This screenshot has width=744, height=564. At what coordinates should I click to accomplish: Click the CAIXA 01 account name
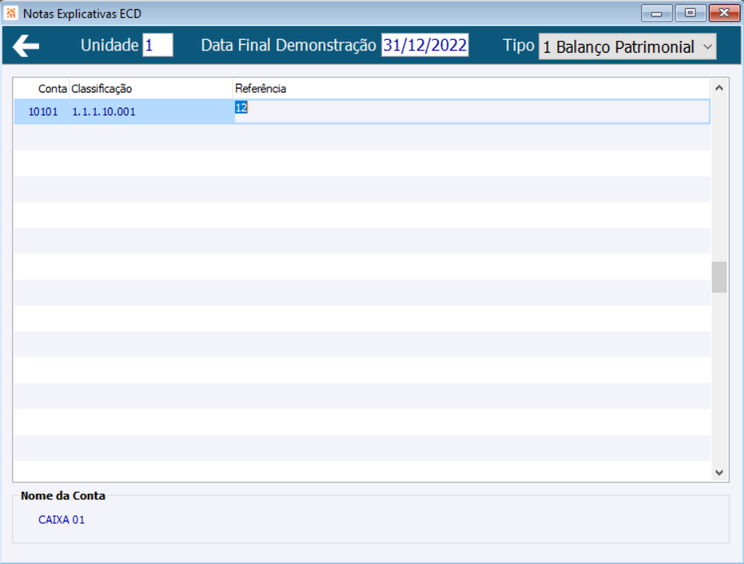click(x=62, y=520)
